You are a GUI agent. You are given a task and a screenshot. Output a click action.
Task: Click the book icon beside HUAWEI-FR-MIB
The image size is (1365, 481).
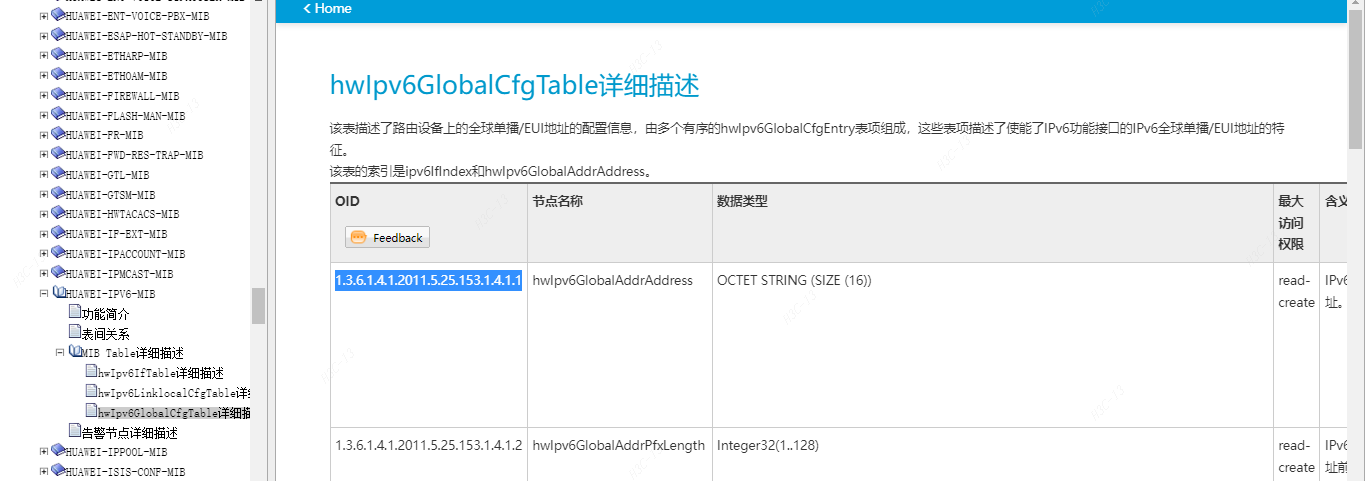click(58, 134)
